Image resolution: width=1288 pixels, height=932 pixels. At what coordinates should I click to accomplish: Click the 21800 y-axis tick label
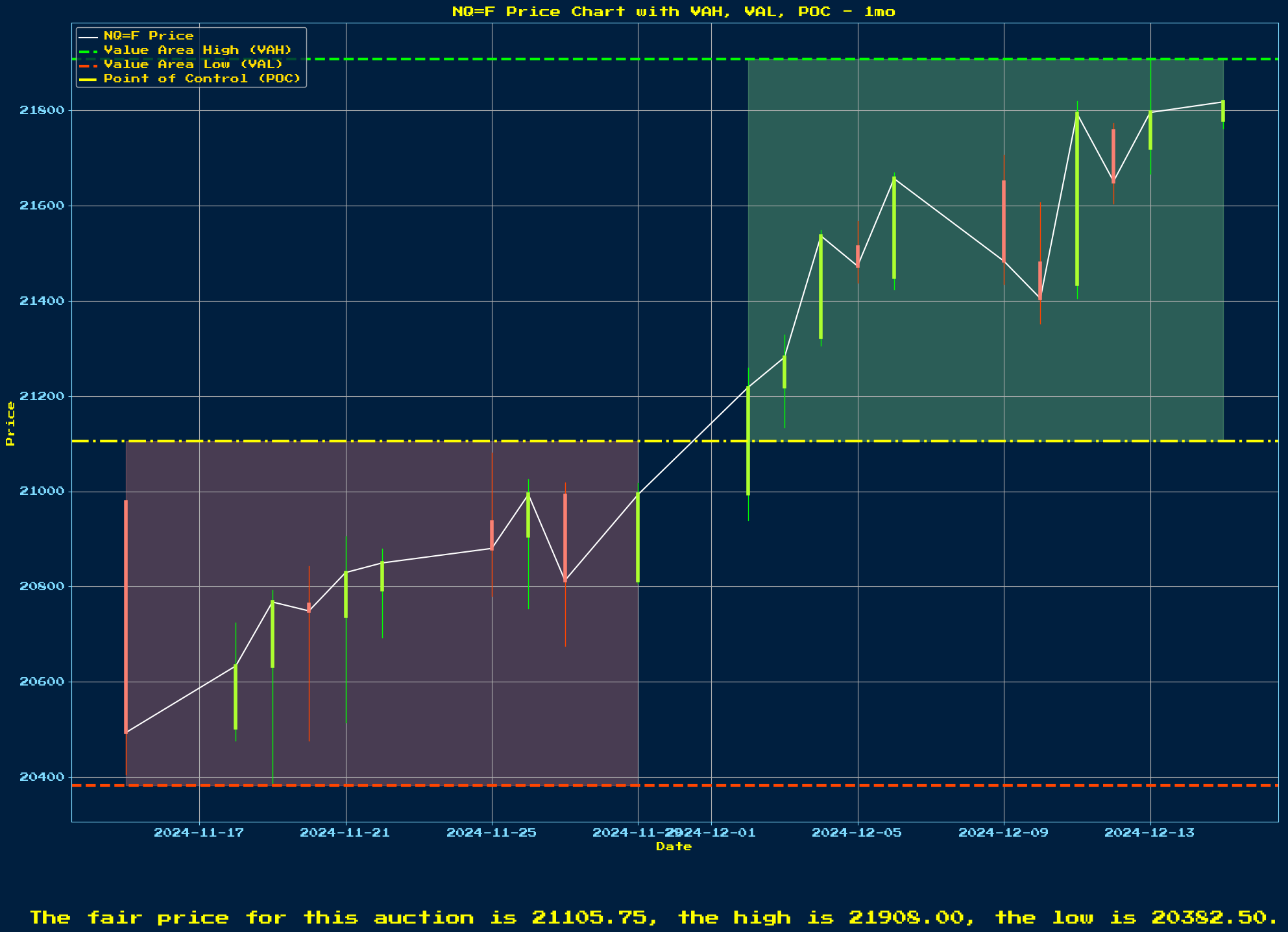(x=42, y=110)
